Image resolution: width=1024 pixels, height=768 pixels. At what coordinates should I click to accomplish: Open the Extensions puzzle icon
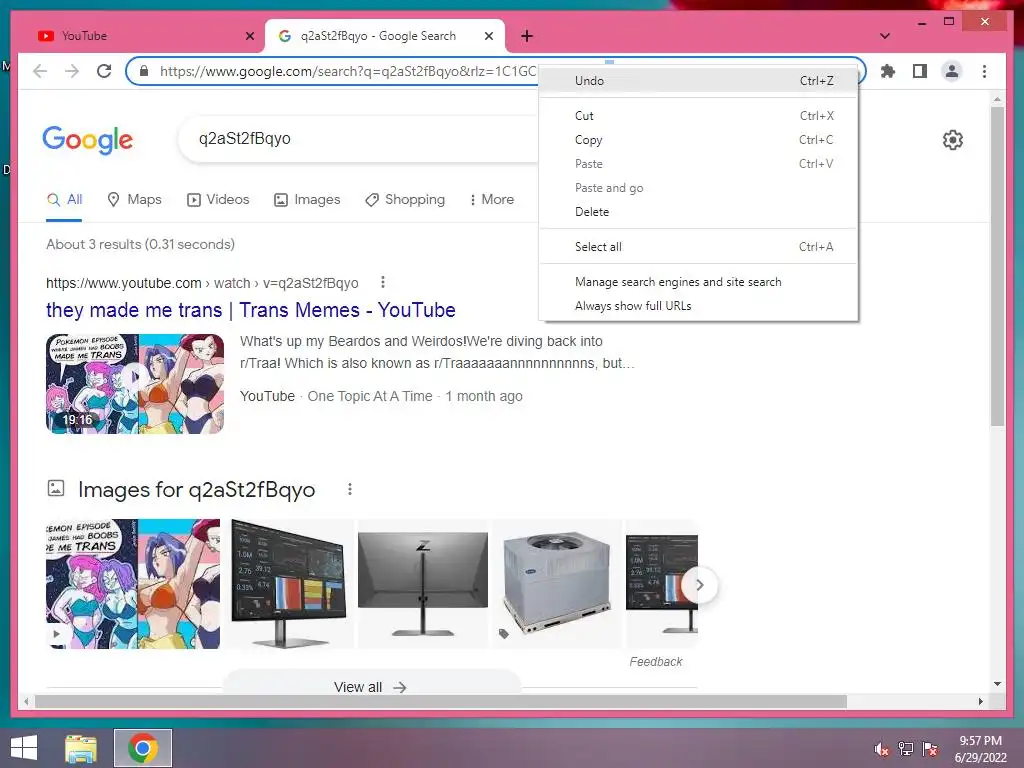click(888, 71)
